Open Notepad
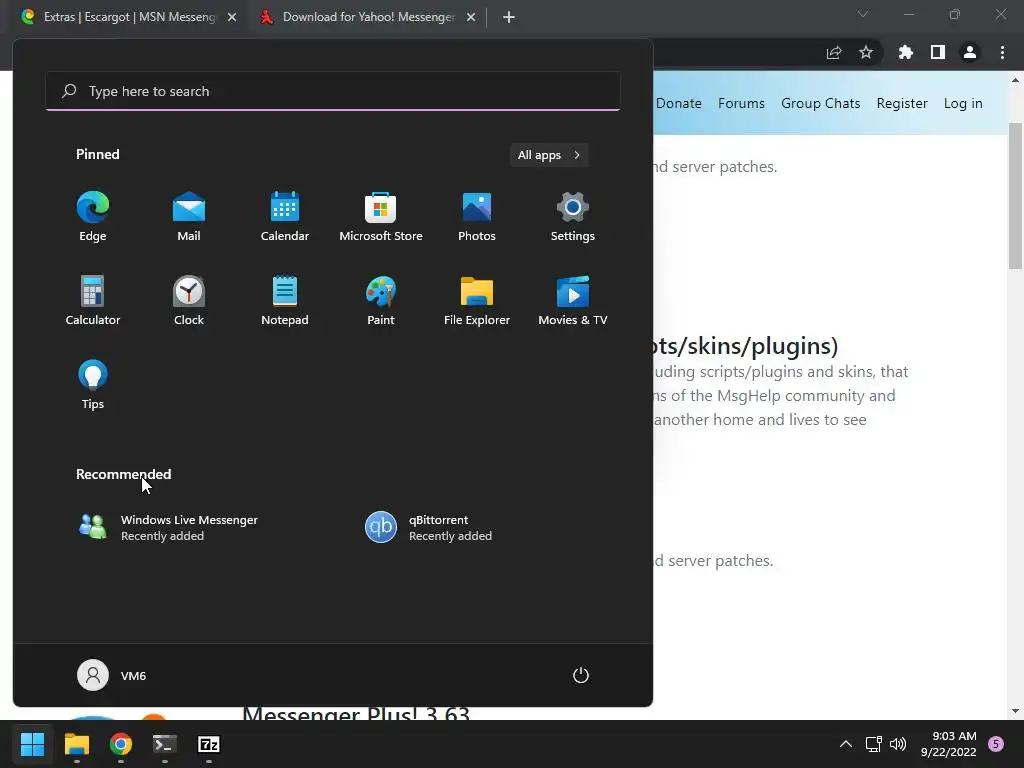 (285, 301)
